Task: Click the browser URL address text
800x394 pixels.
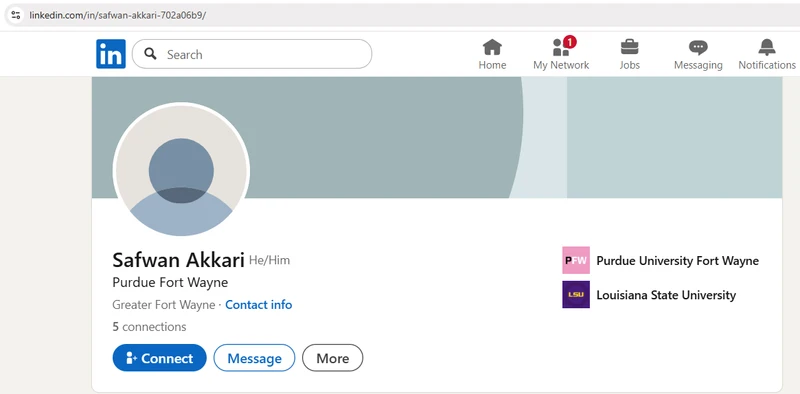Action: [118, 15]
